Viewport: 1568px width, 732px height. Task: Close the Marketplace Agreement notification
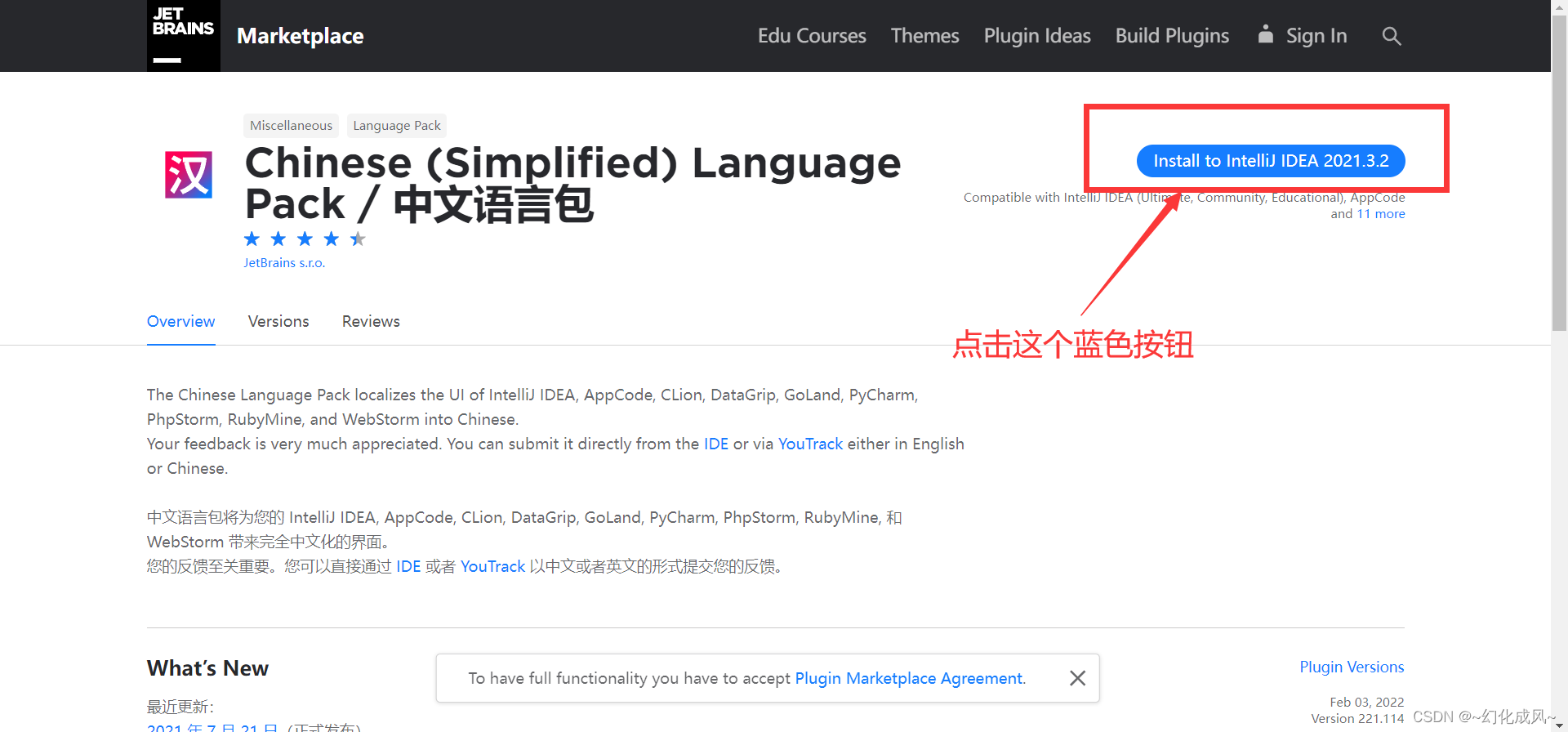pyautogui.click(x=1077, y=678)
